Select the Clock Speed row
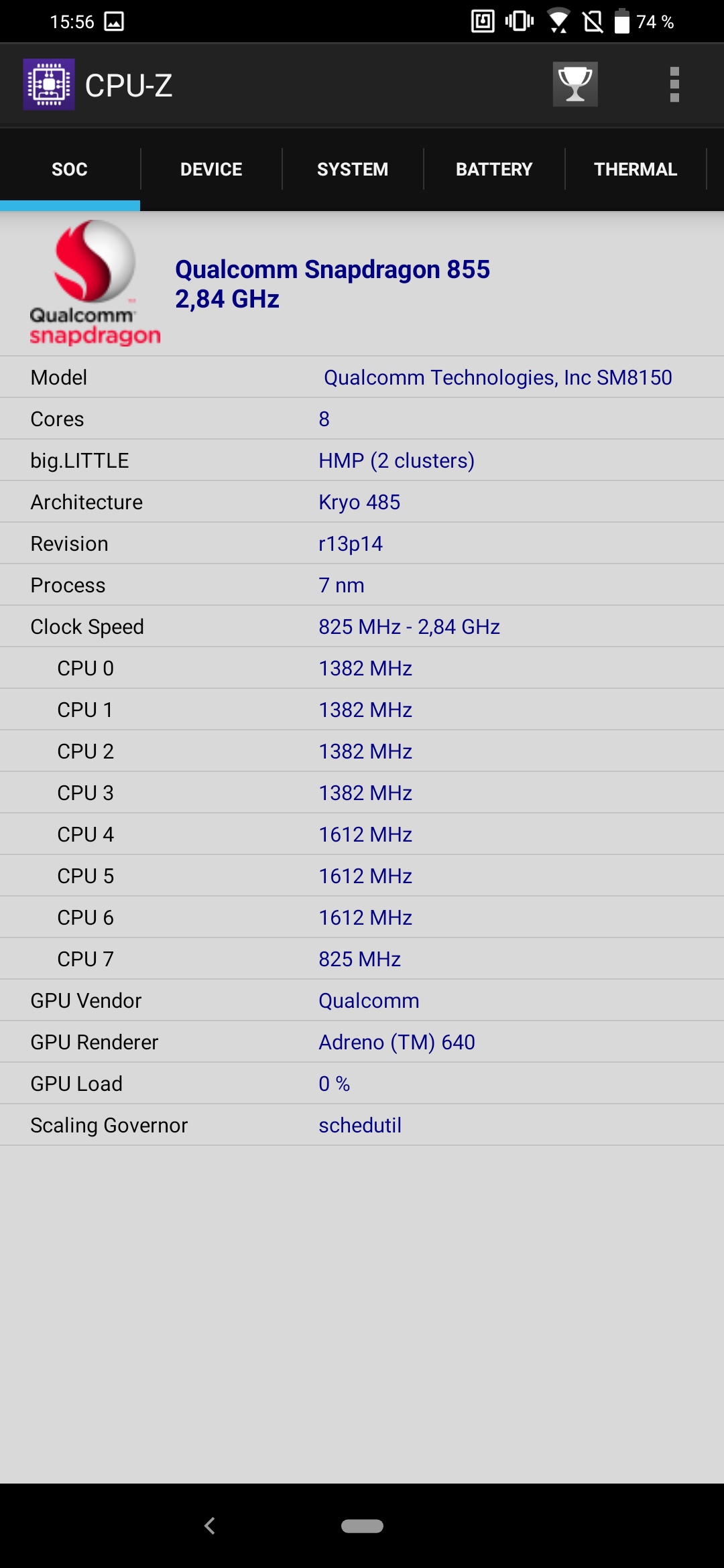Image resolution: width=724 pixels, height=1568 pixels. pos(362,627)
